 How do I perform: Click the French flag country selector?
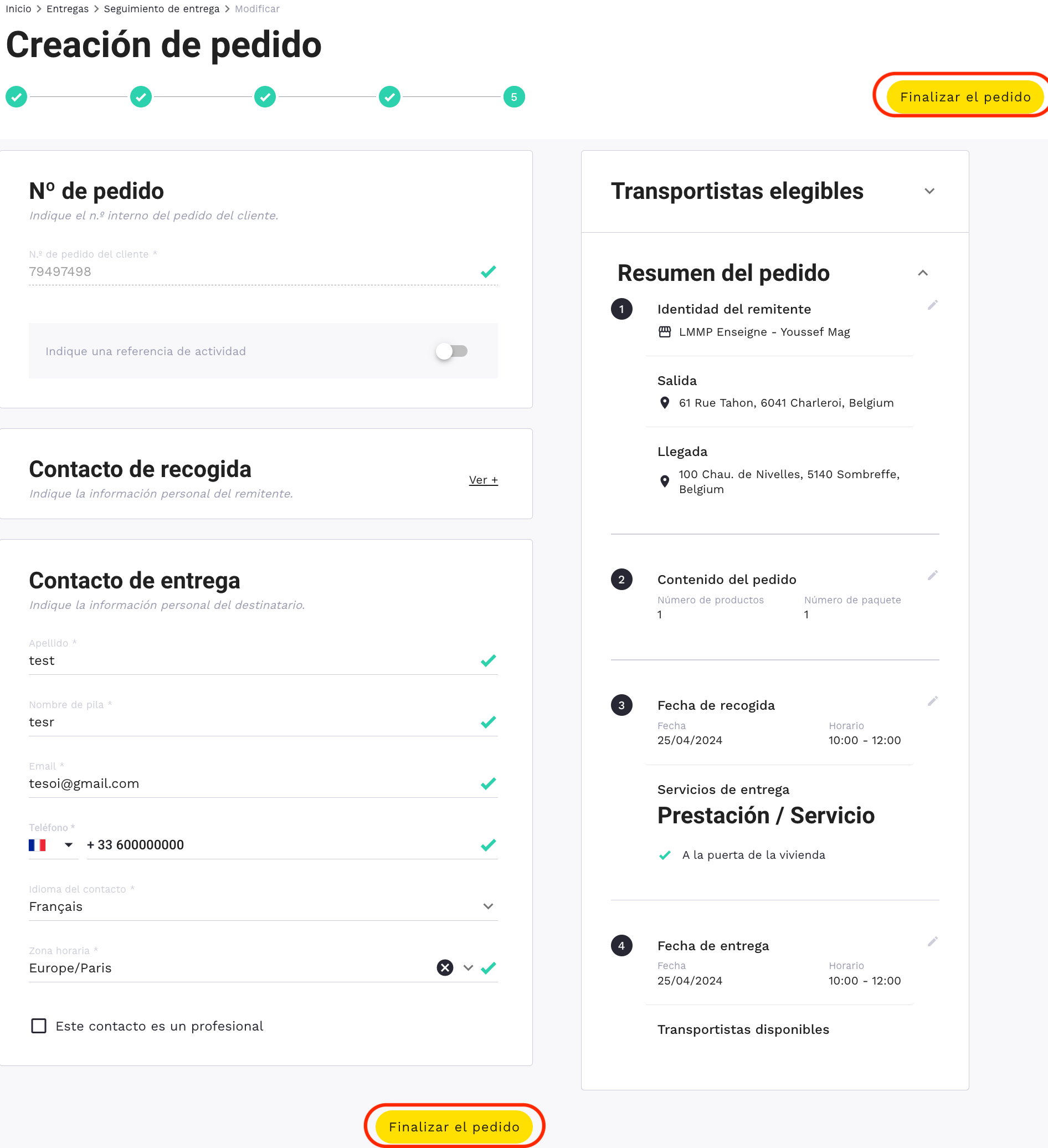50,845
